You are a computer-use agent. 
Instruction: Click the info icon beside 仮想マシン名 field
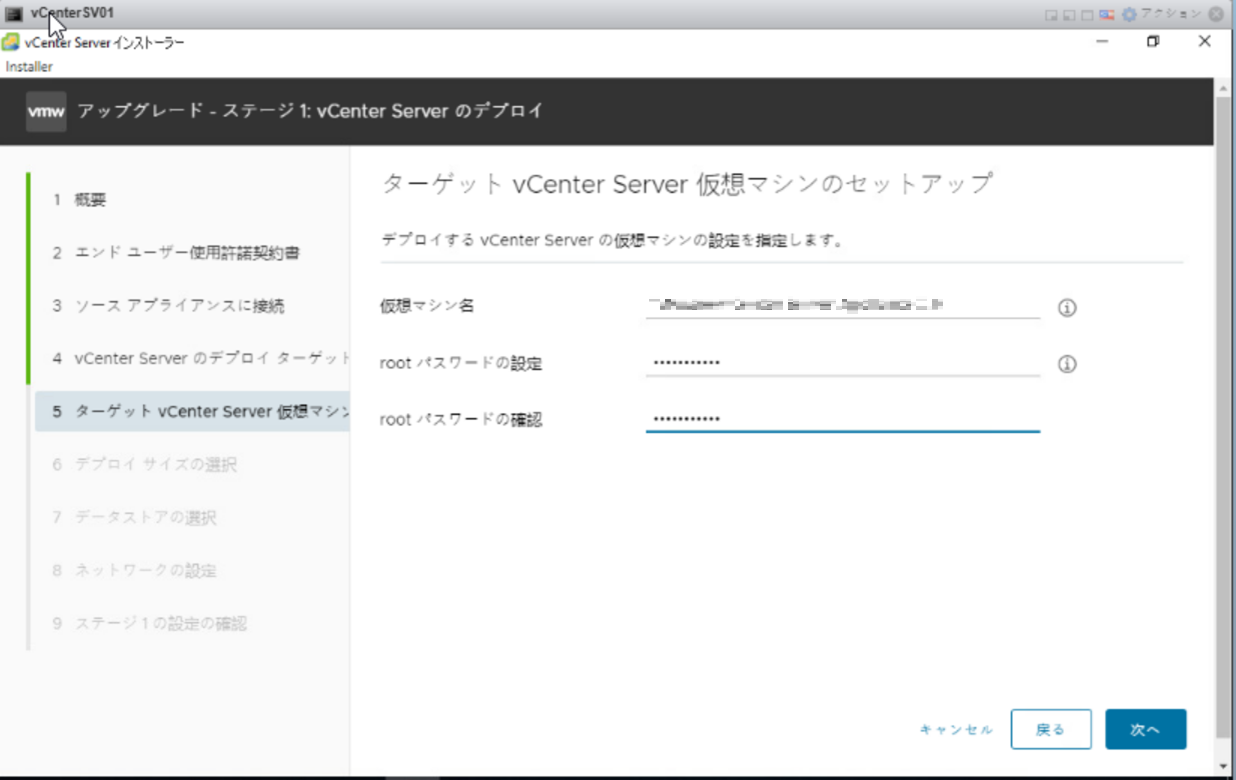1067,308
